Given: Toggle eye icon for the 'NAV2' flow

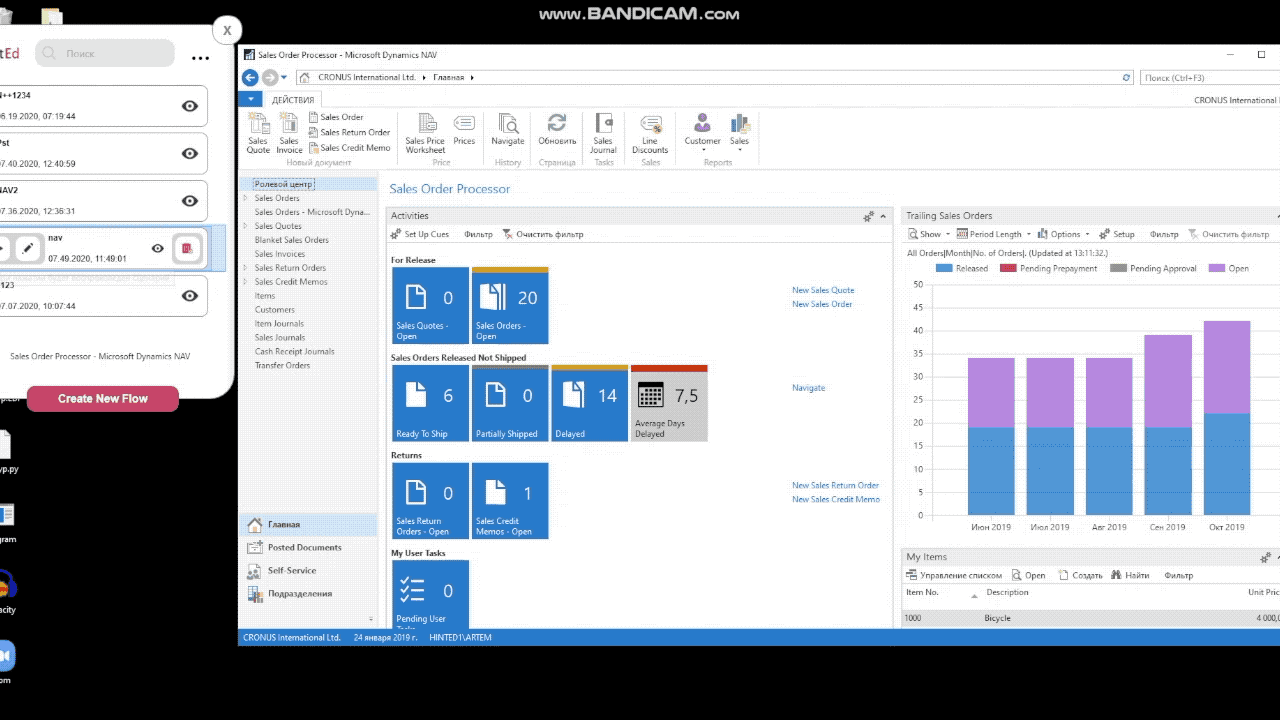Looking at the screenshot, I should tap(189, 200).
